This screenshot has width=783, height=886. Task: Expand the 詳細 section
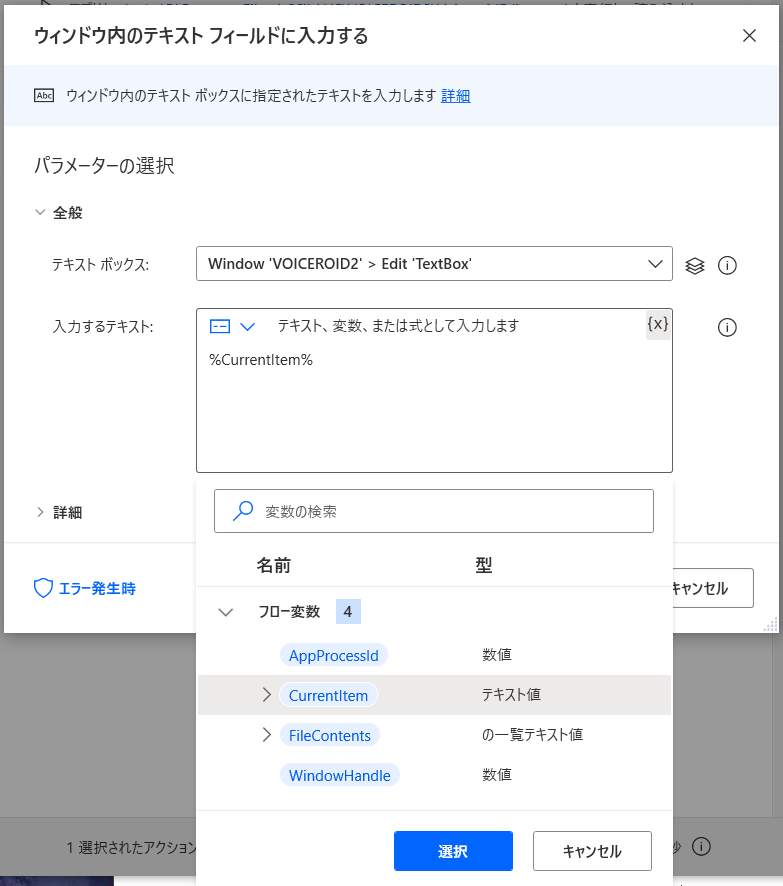(40, 512)
